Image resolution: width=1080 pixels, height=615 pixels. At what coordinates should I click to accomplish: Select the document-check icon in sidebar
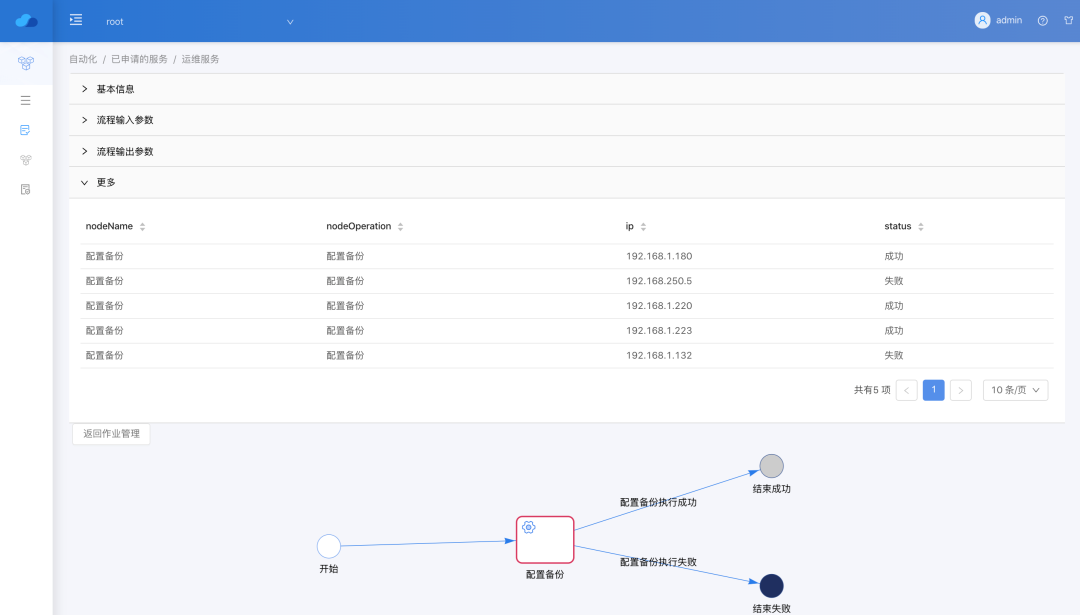[24, 130]
